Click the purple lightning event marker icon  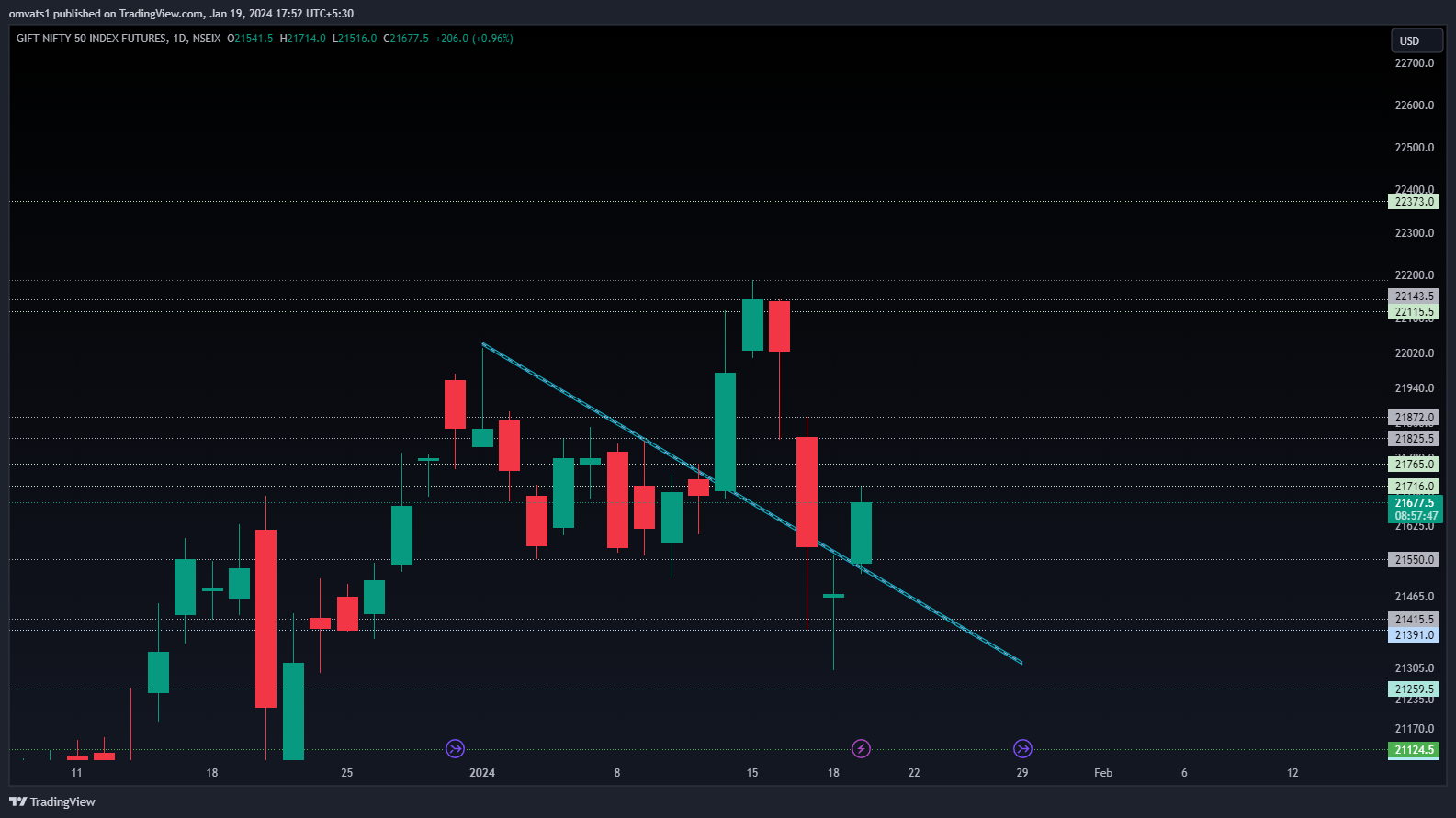(x=861, y=749)
